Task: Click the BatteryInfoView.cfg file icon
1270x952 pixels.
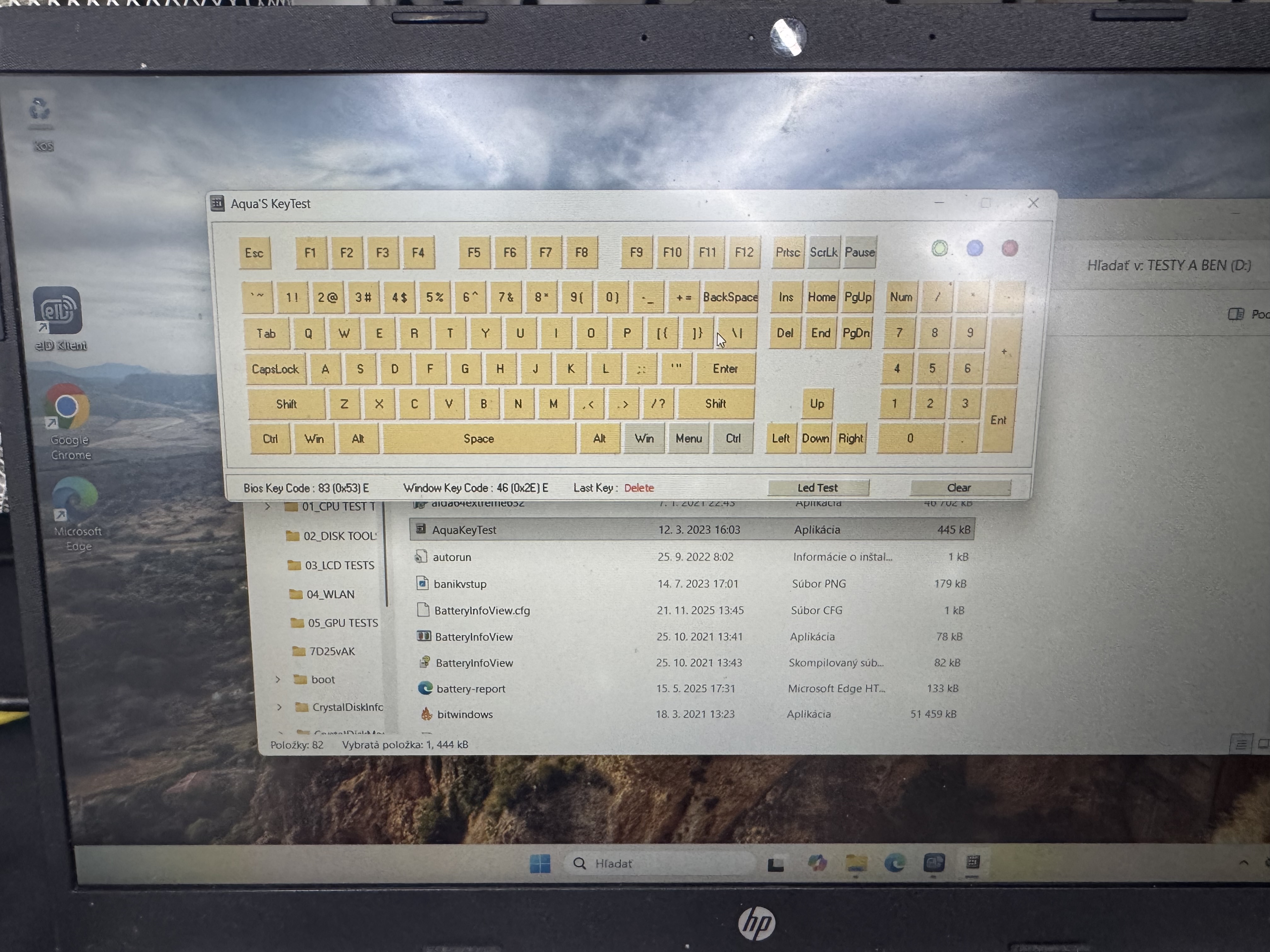Action: 423,610
